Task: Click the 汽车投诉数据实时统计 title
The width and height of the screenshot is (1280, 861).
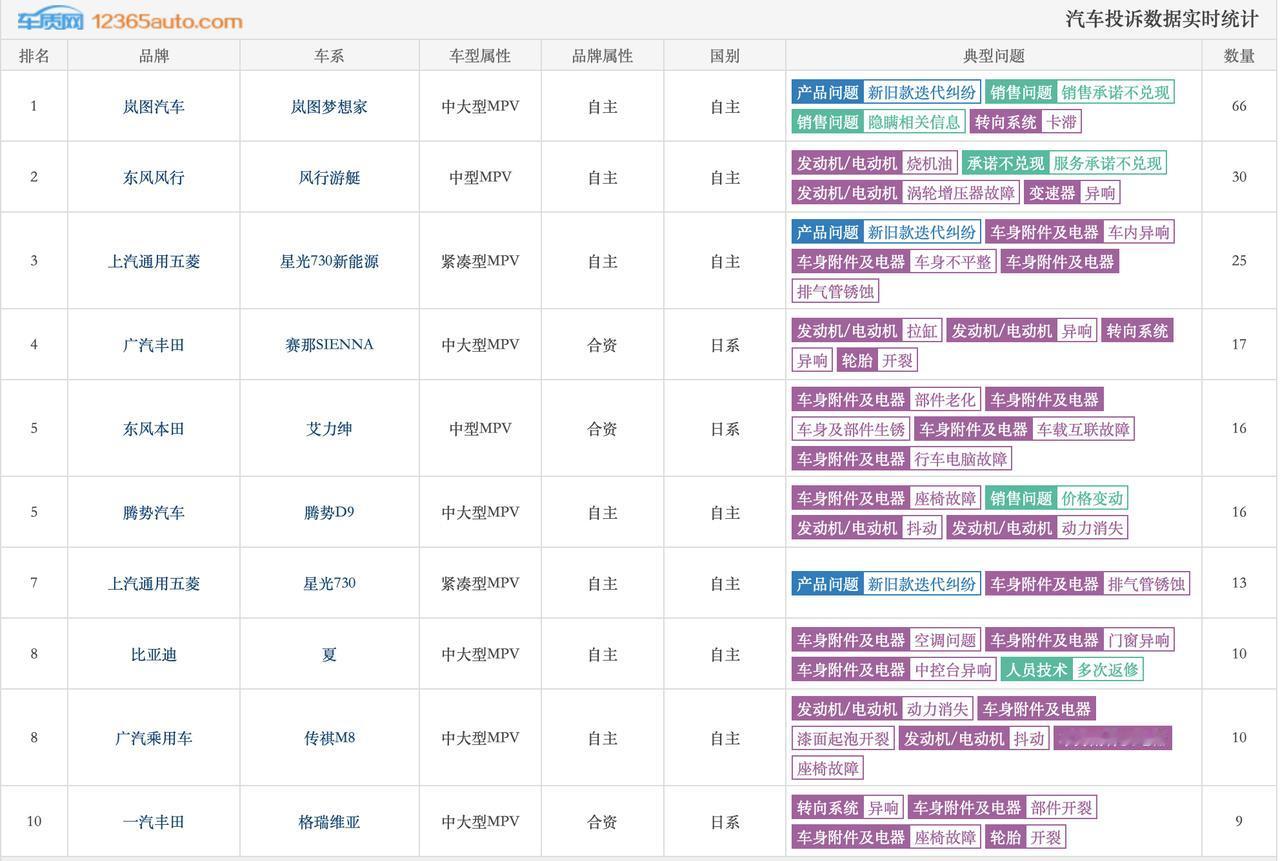Action: click(1161, 19)
